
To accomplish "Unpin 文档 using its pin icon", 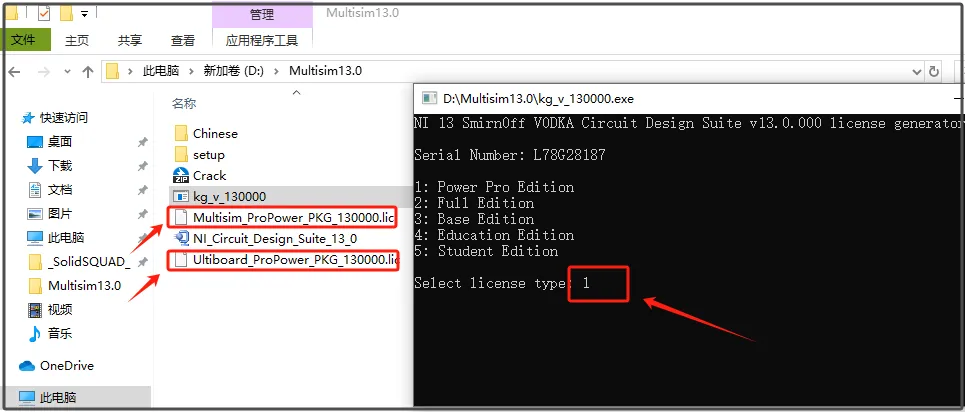I will [142, 190].
